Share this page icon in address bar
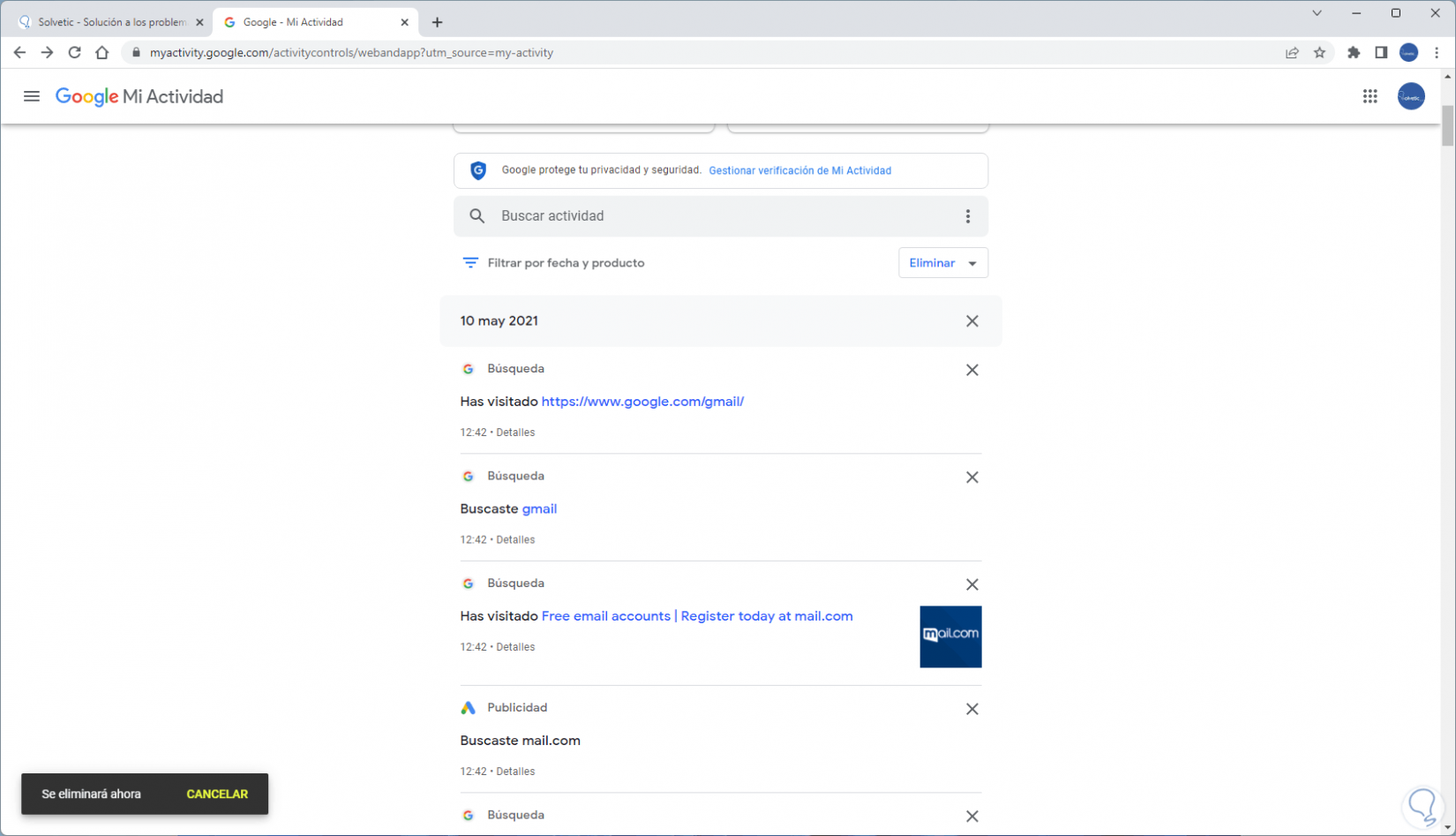 click(x=1292, y=53)
